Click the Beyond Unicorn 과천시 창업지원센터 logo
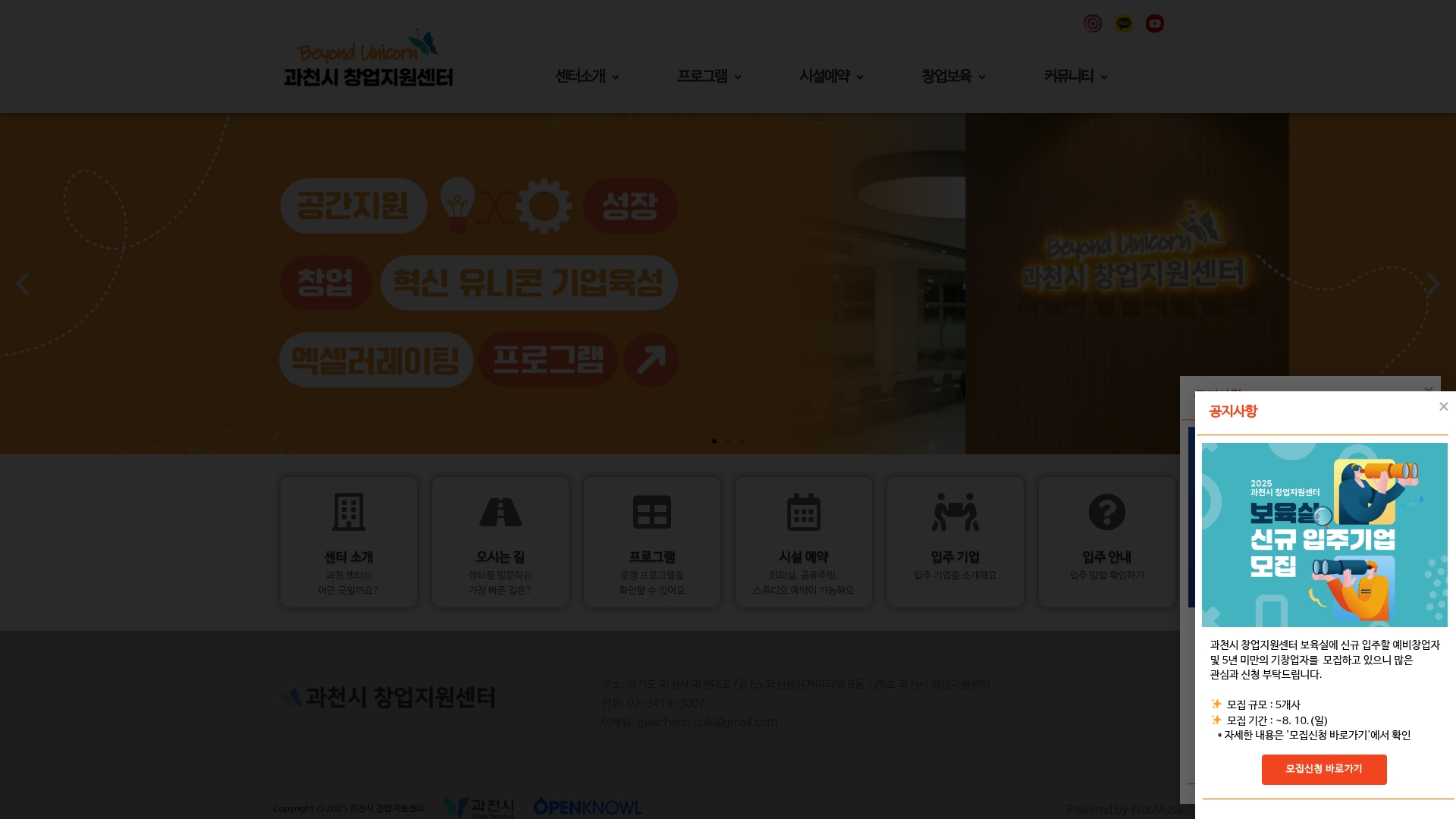 pyautogui.click(x=369, y=58)
